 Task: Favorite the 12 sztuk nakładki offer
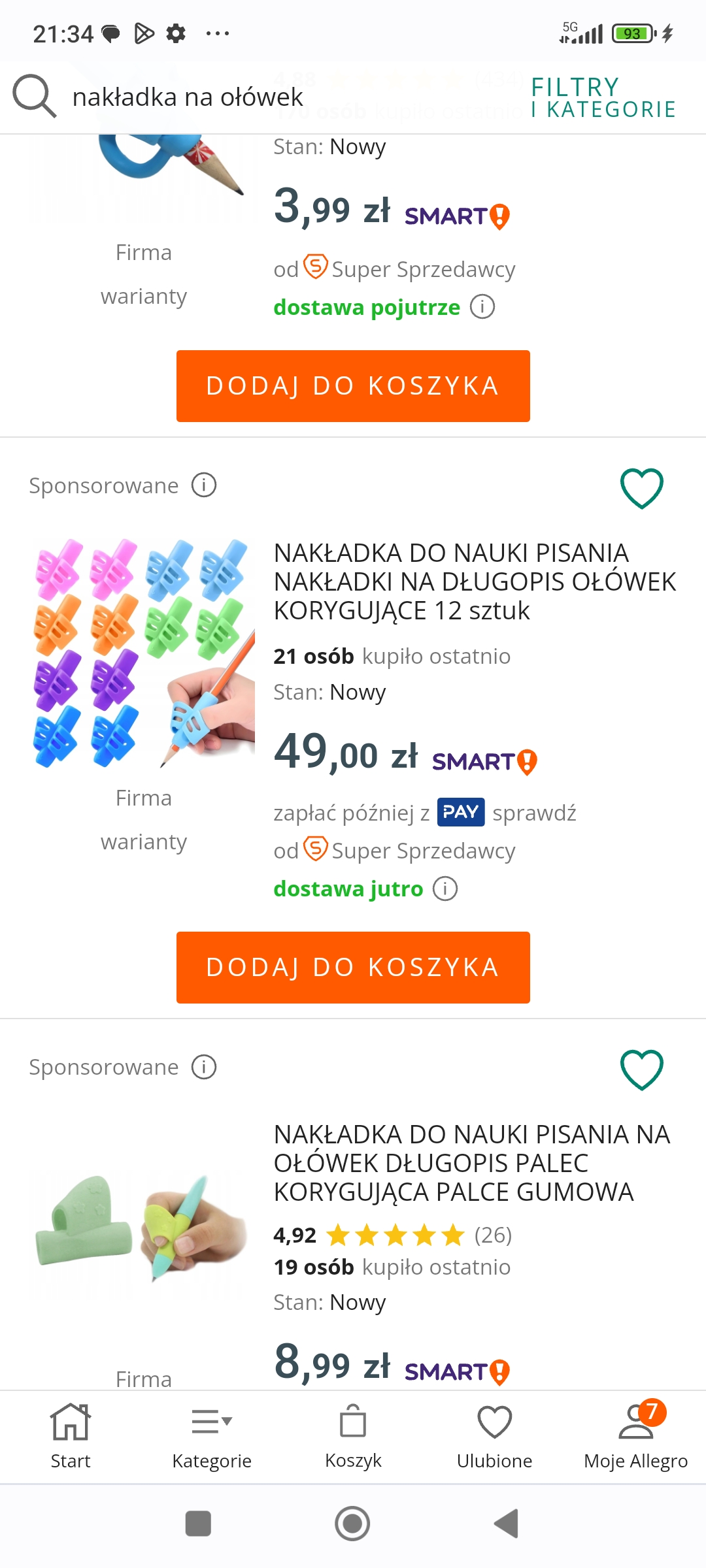pos(641,488)
